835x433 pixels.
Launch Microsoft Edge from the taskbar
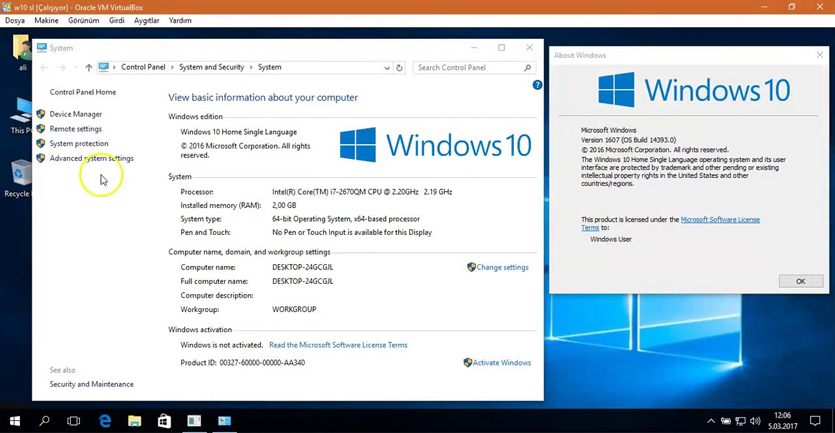point(105,421)
